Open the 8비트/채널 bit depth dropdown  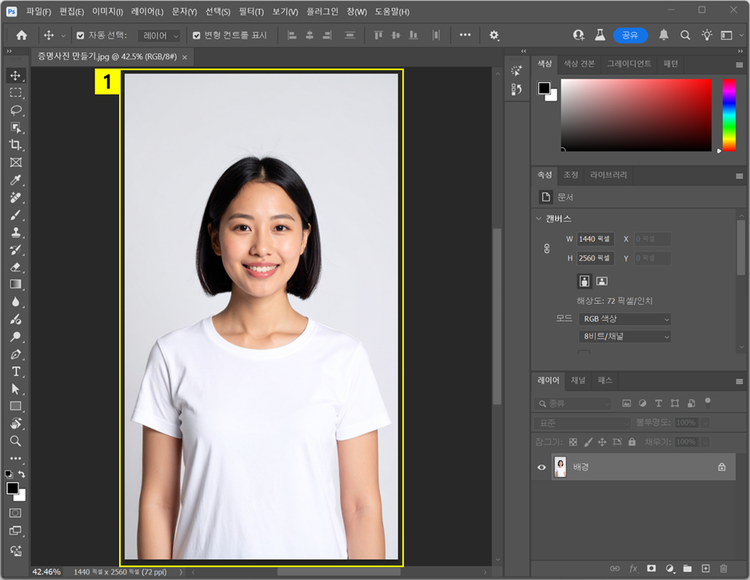tap(625, 337)
